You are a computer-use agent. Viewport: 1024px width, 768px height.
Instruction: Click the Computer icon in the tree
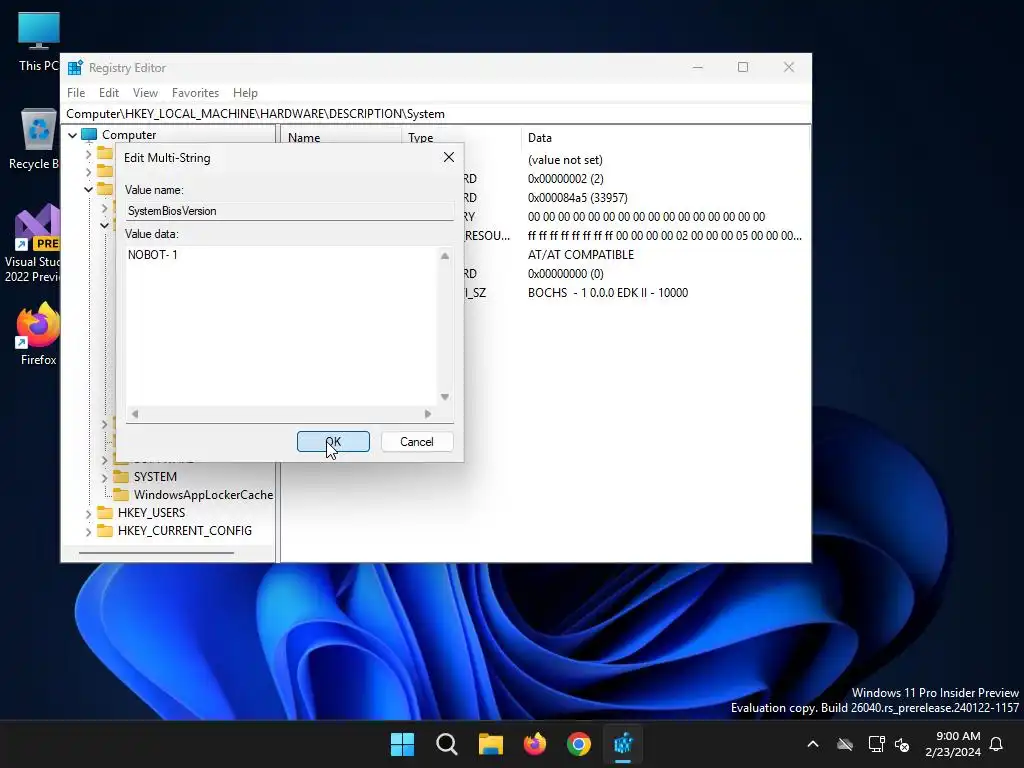click(89, 135)
